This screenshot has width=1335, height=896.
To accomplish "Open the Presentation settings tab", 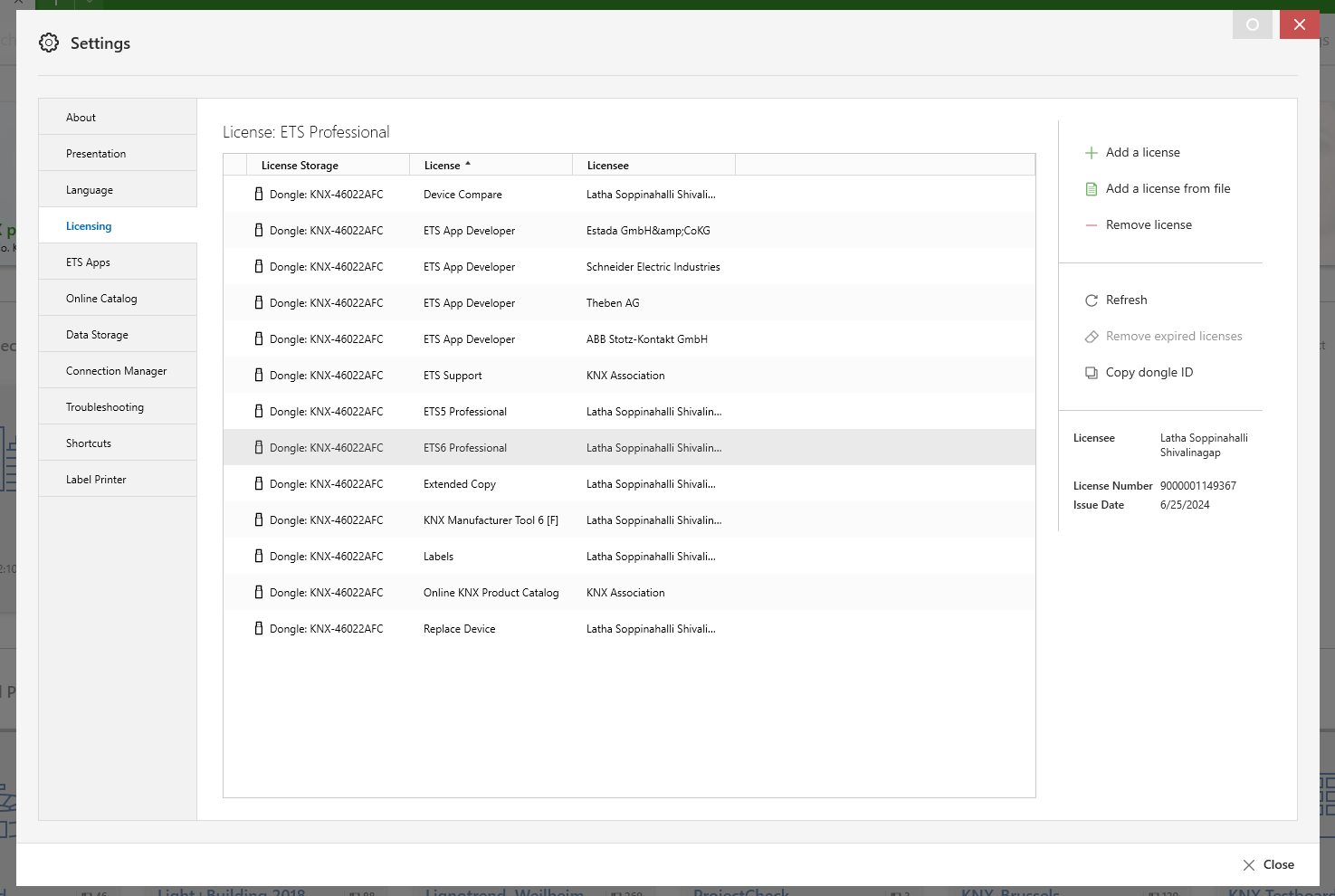I will click(x=118, y=153).
